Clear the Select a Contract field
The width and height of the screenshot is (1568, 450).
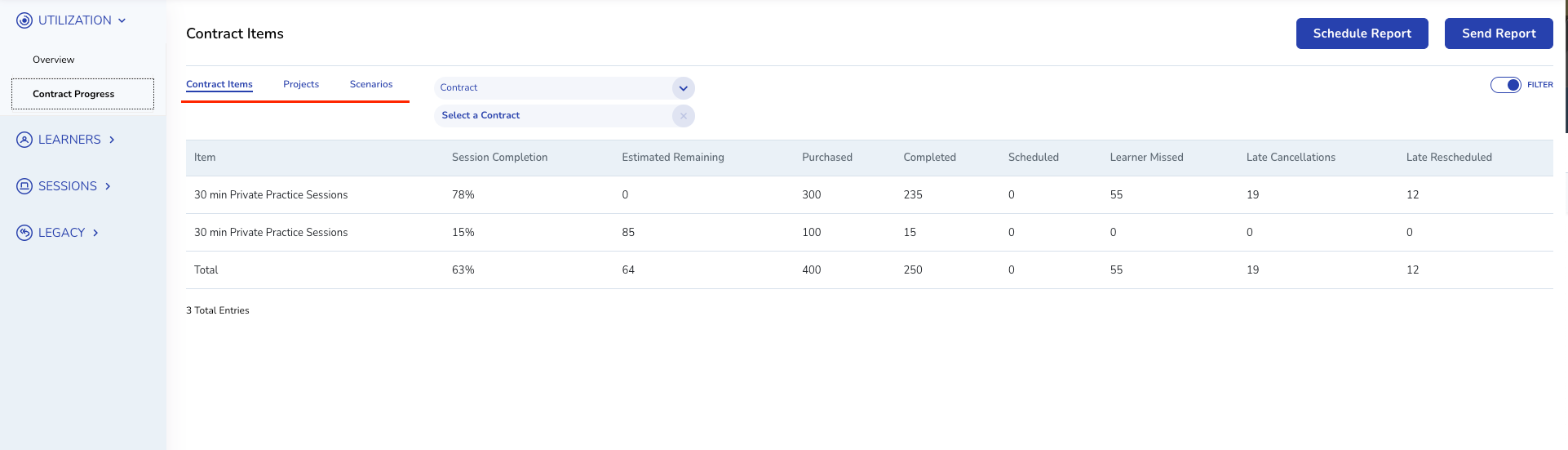[x=684, y=116]
